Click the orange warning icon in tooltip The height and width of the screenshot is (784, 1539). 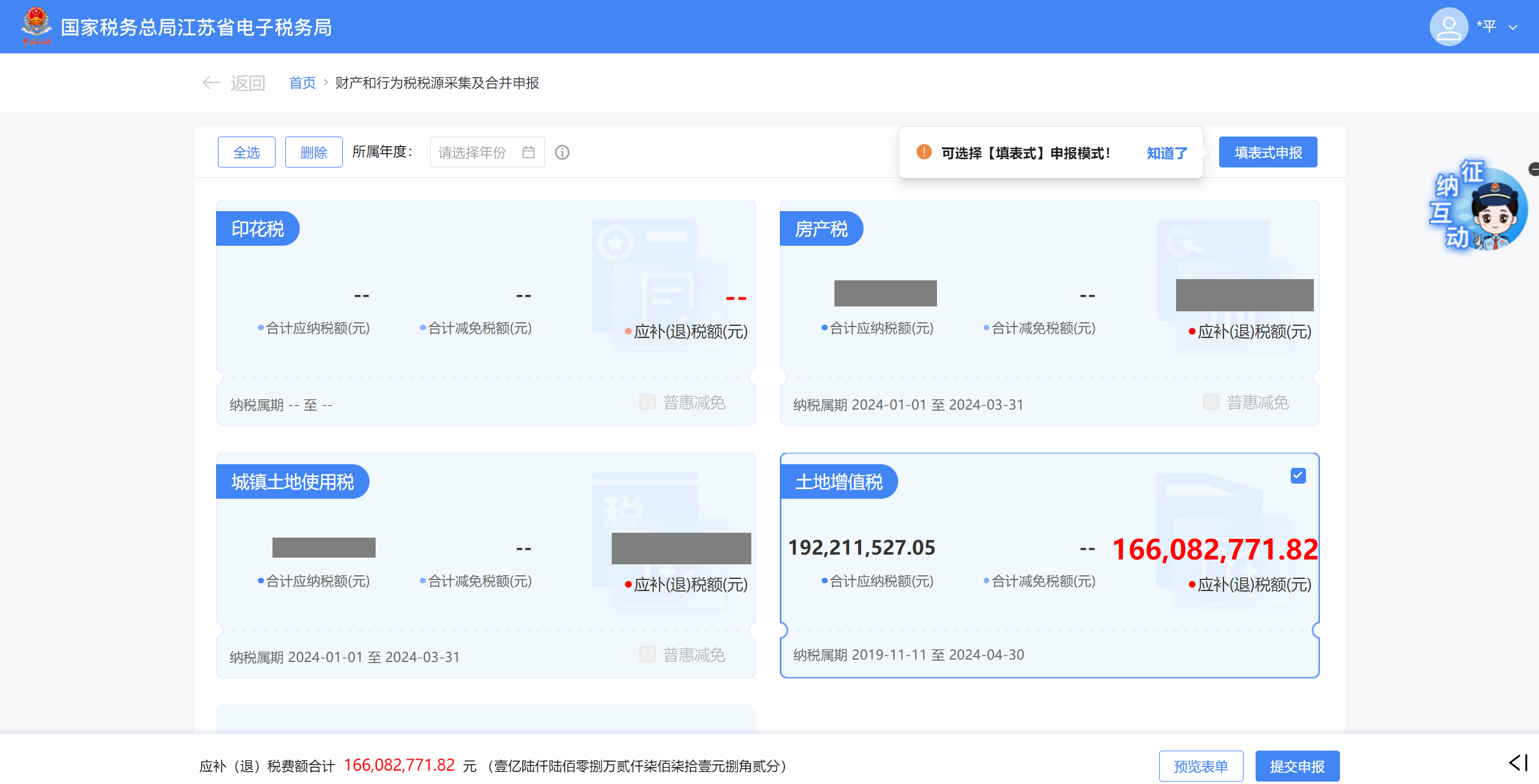tap(924, 152)
